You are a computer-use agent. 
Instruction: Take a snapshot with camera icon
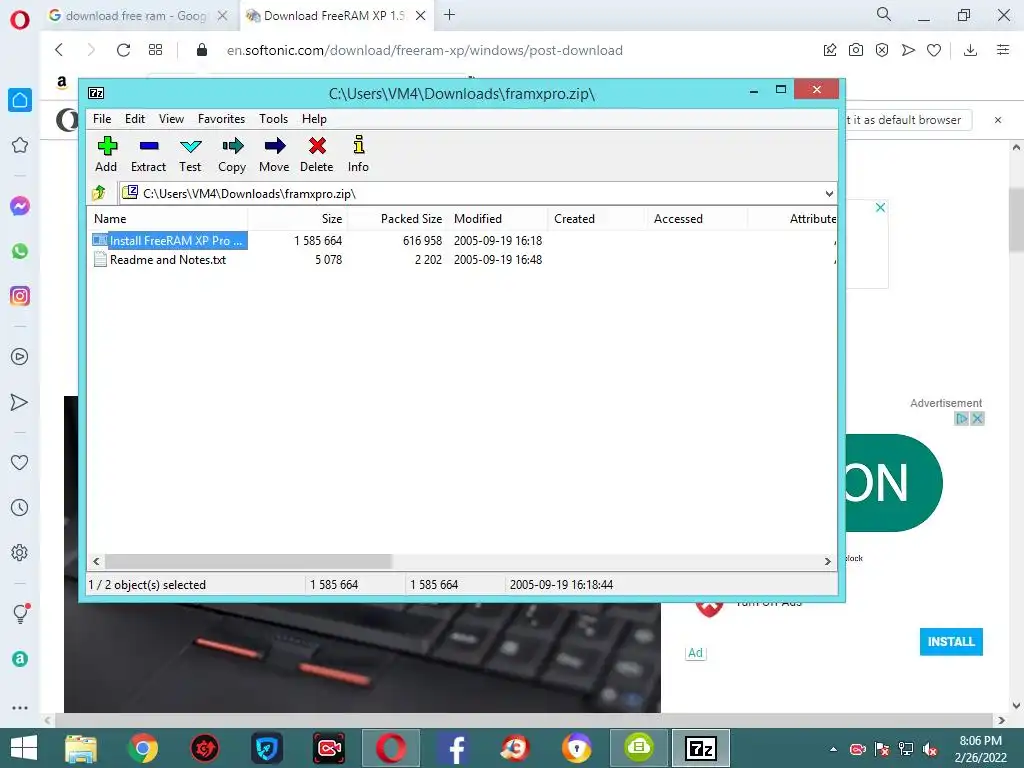[856, 50]
